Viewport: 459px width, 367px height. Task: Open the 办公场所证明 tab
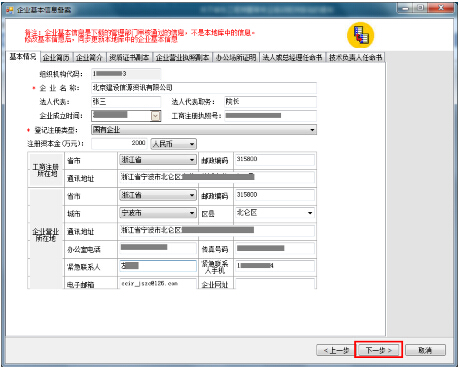(236, 57)
